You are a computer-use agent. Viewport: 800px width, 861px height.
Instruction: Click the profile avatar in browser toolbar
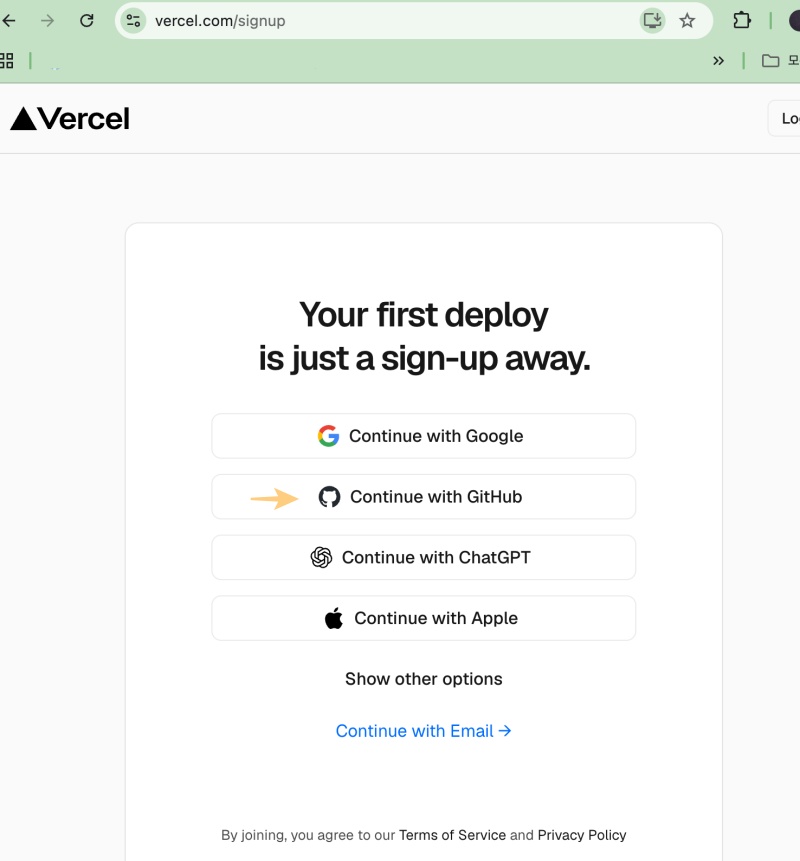click(x=795, y=21)
